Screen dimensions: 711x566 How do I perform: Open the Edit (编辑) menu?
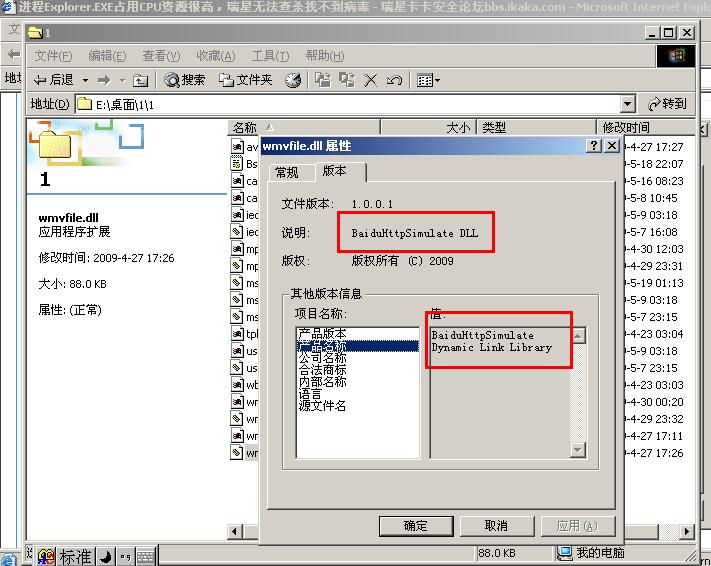pyautogui.click(x=107, y=56)
